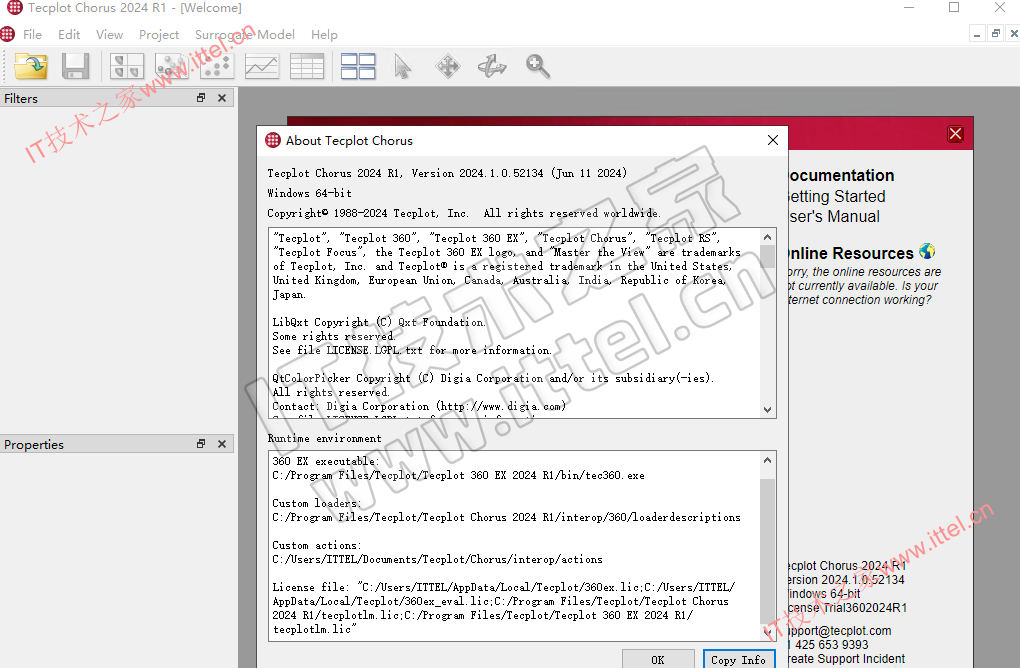The image size is (1020, 668).
Task: Restore the inner Welcome document window
Action: tap(995, 34)
